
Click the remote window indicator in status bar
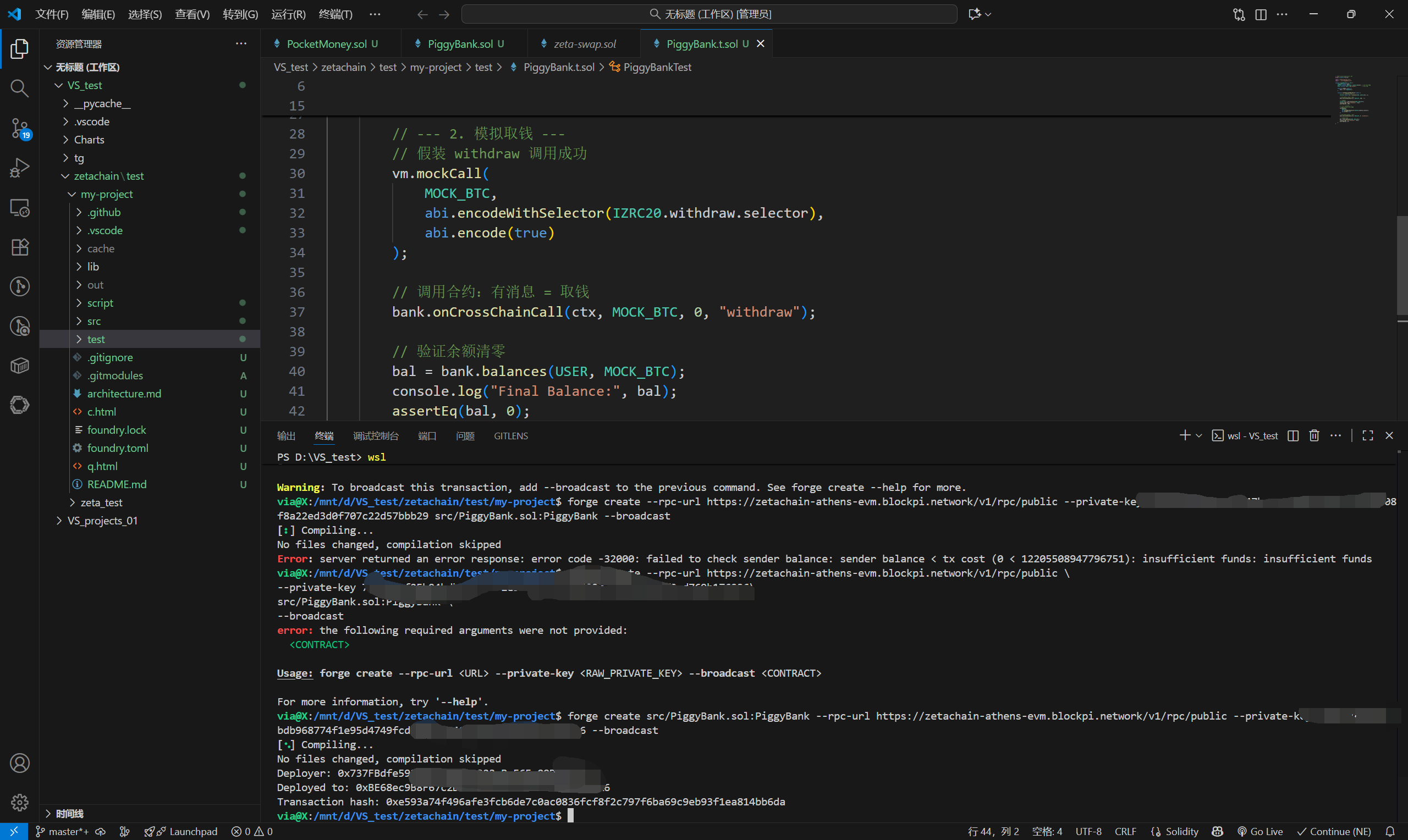click(x=14, y=831)
